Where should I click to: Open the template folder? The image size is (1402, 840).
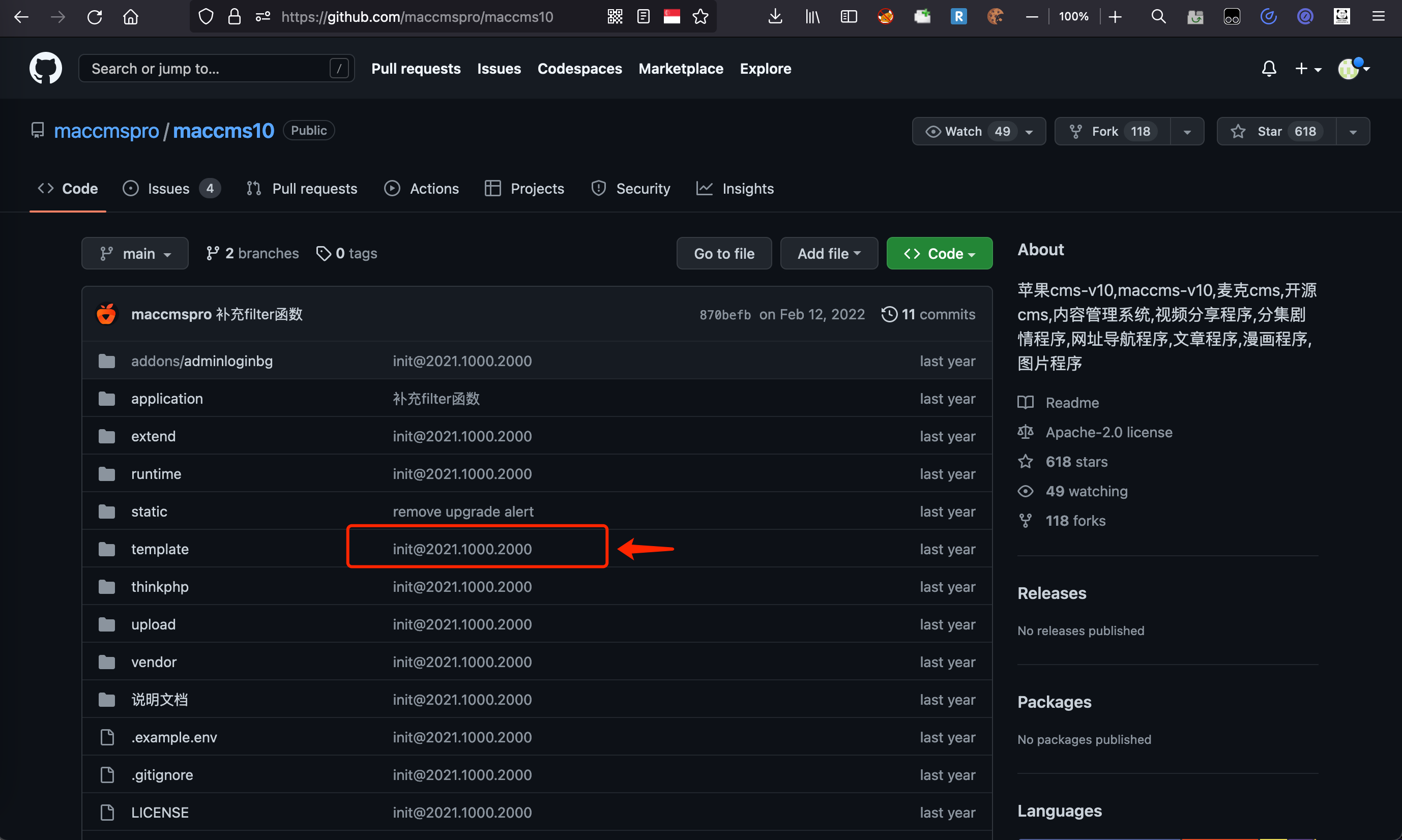point(160,549)
